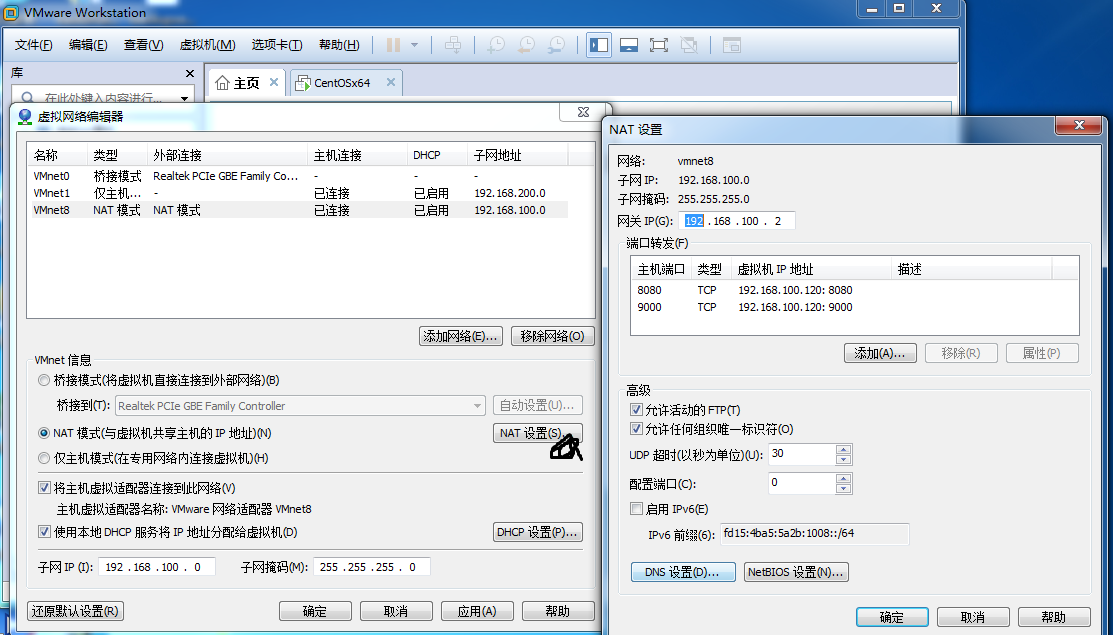Open the library search box dropdown arrow
Viewport: 1113px width, 635px height.
point(185,98)
